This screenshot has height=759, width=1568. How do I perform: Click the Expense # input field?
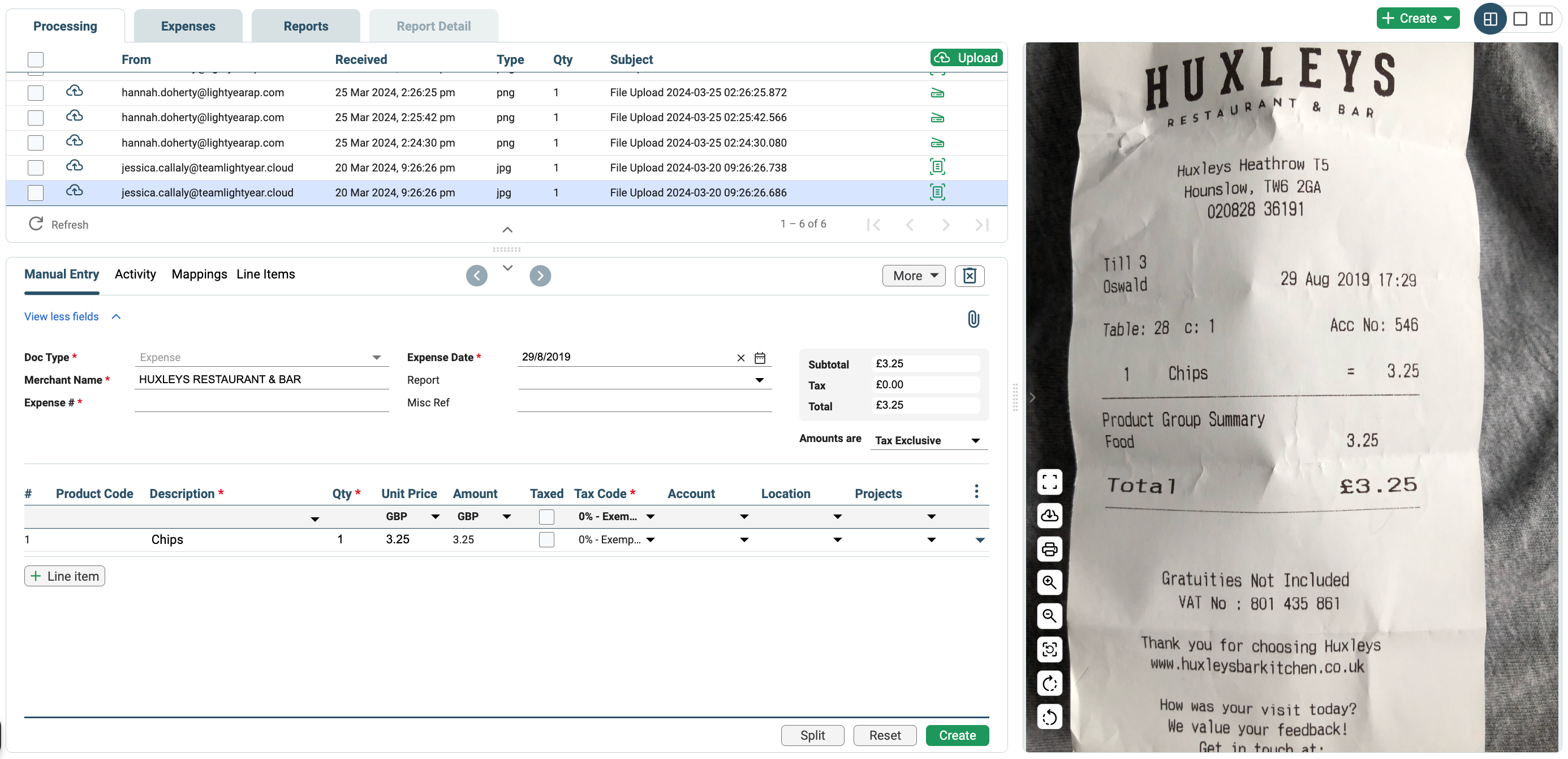tap(261, 402)
